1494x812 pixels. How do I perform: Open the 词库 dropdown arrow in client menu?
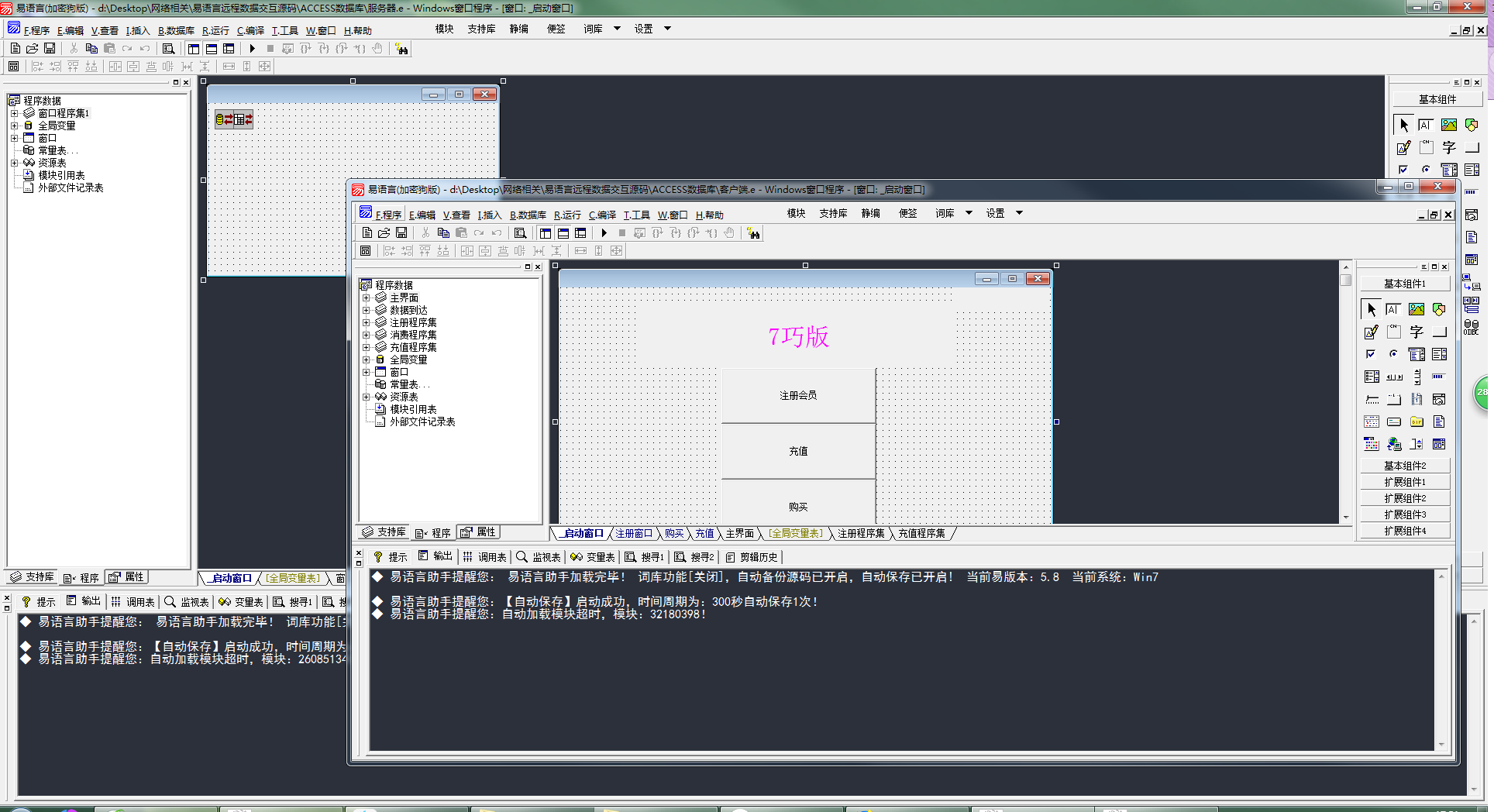point(969,213)
